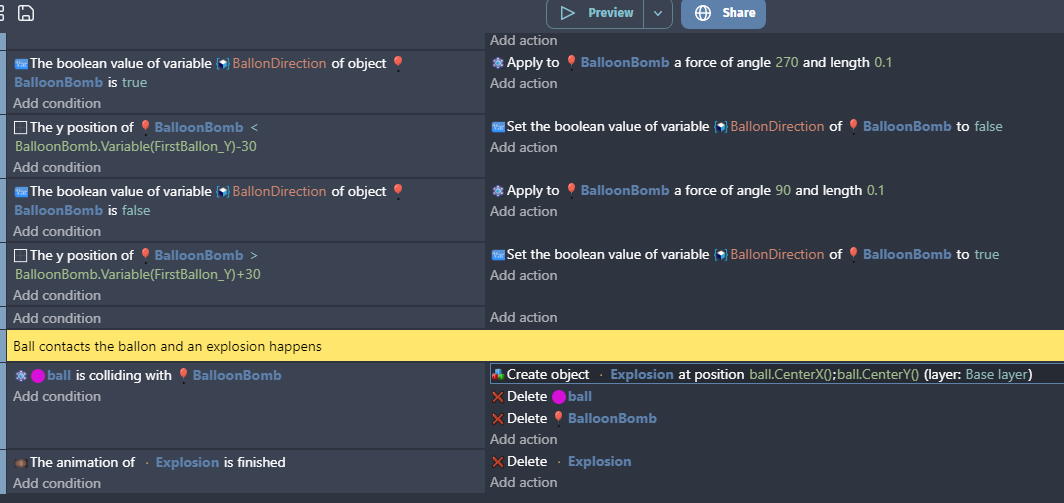Click the physics icon in angle 270 force action

(x=498, y=63)
